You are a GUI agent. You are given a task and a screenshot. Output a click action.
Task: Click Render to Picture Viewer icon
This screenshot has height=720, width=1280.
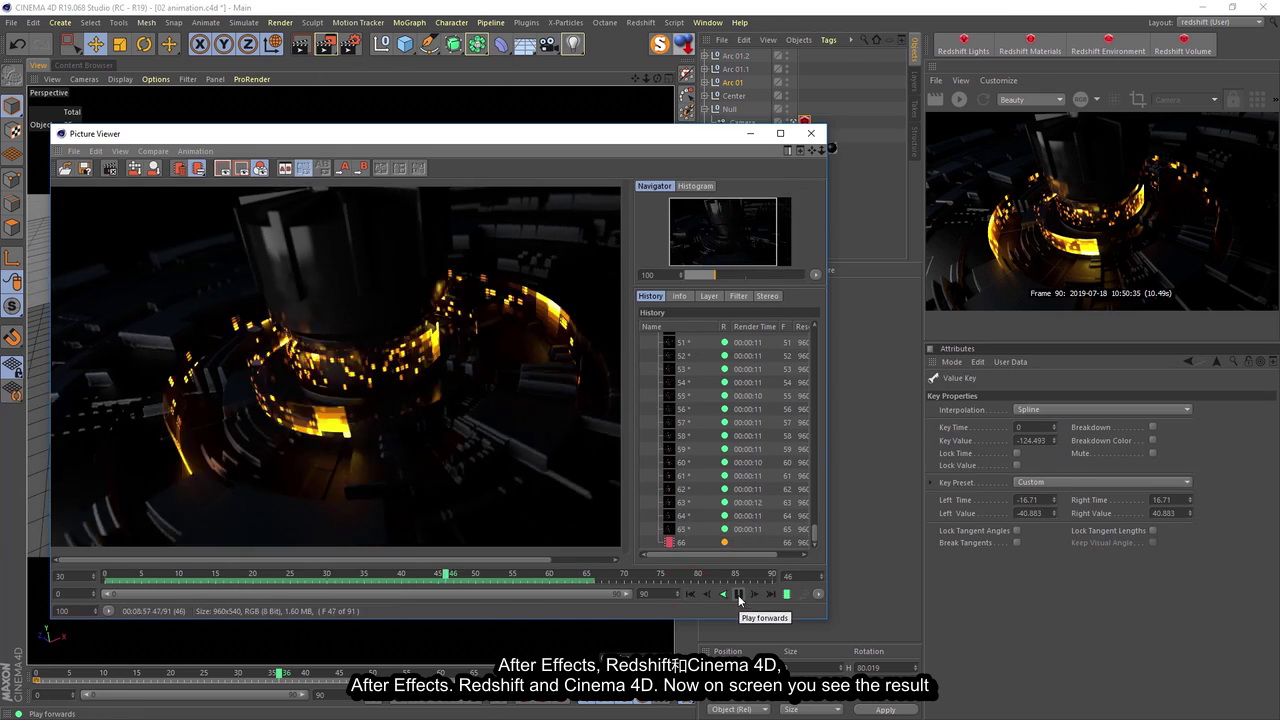coord(326,44)
